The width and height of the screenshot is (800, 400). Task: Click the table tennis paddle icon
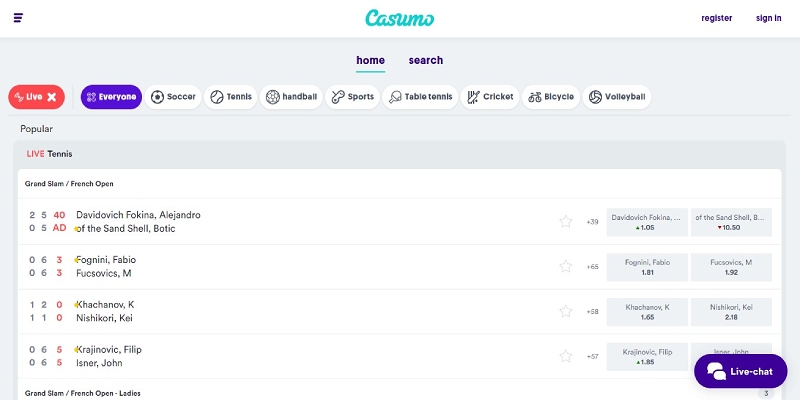tap(395, 97)
